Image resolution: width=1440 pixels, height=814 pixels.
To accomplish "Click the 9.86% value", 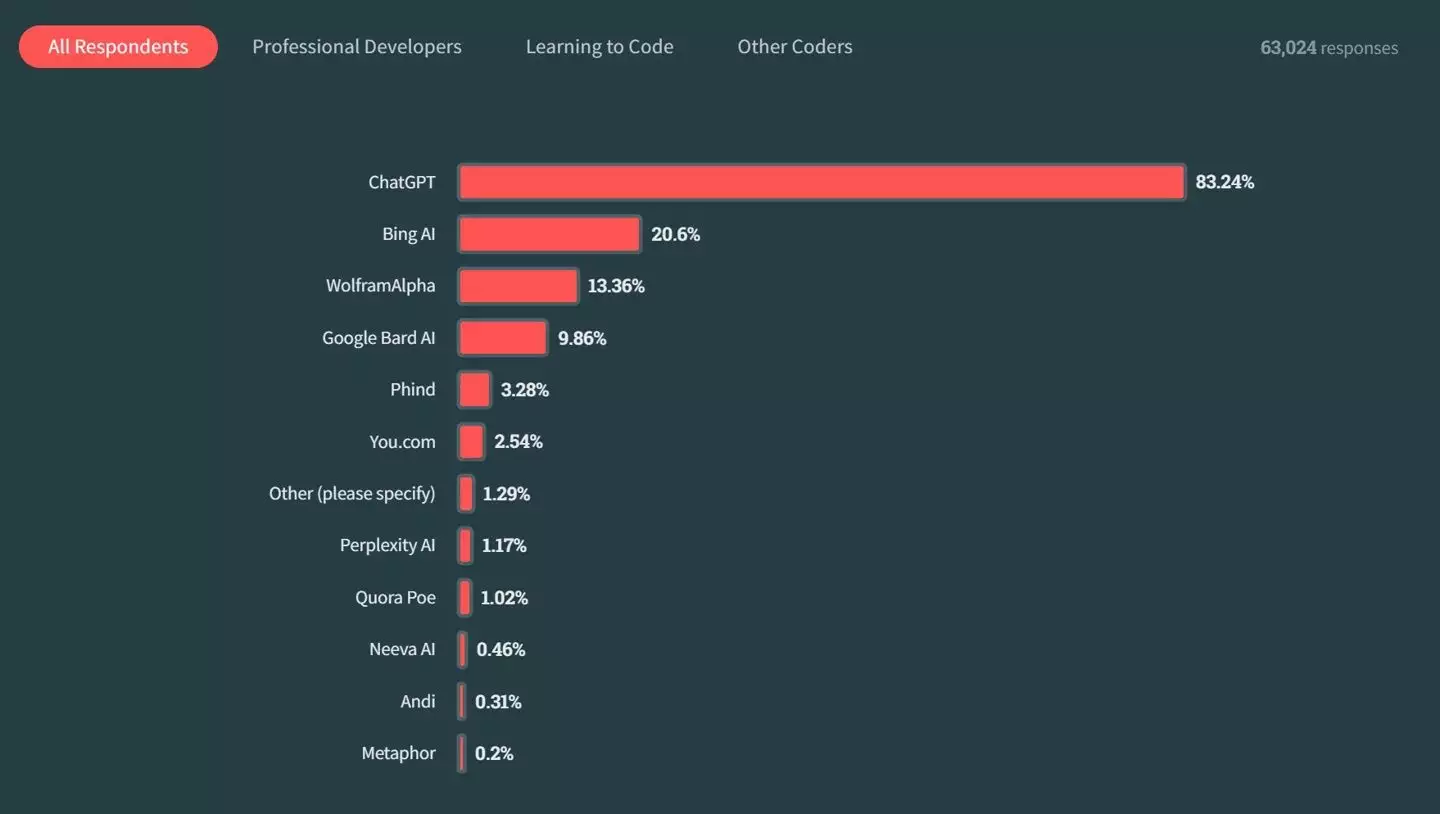I will 582,338.
